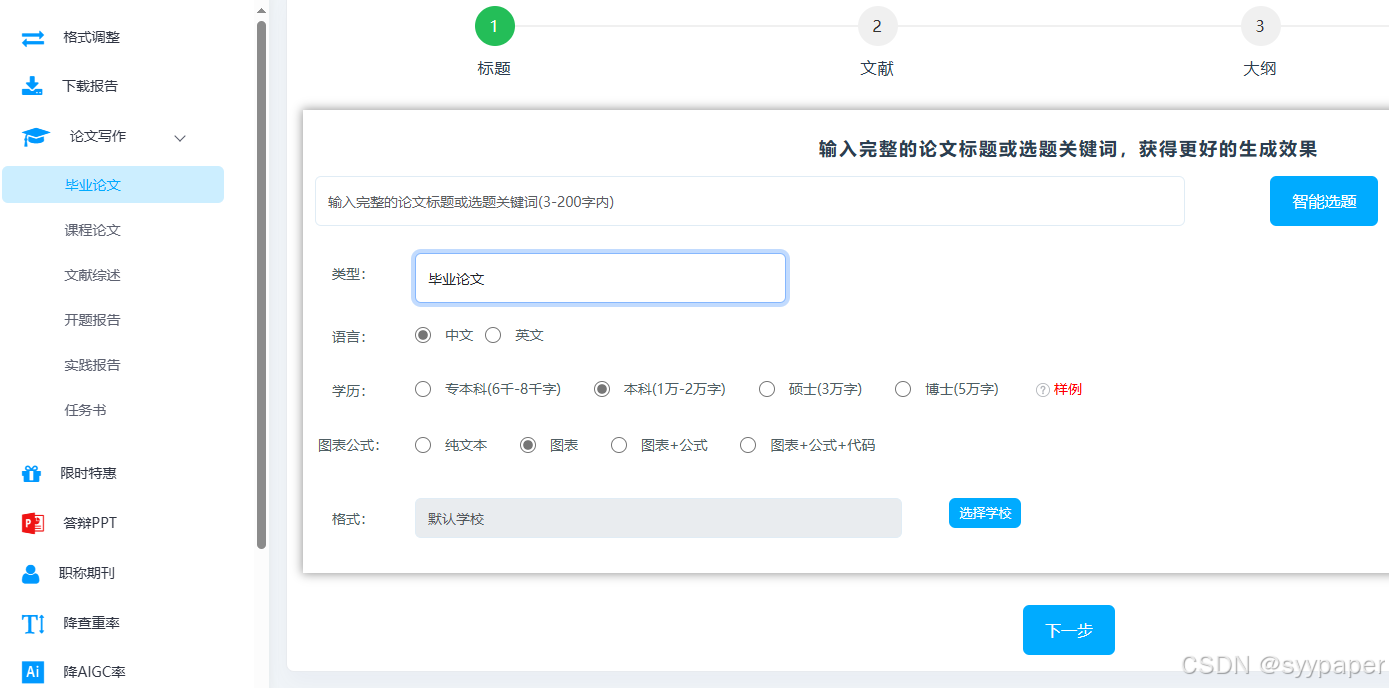Click the 格式调整 swap-arrows icon
This screenshot has width=1389, height=688.
pos(33,38)
